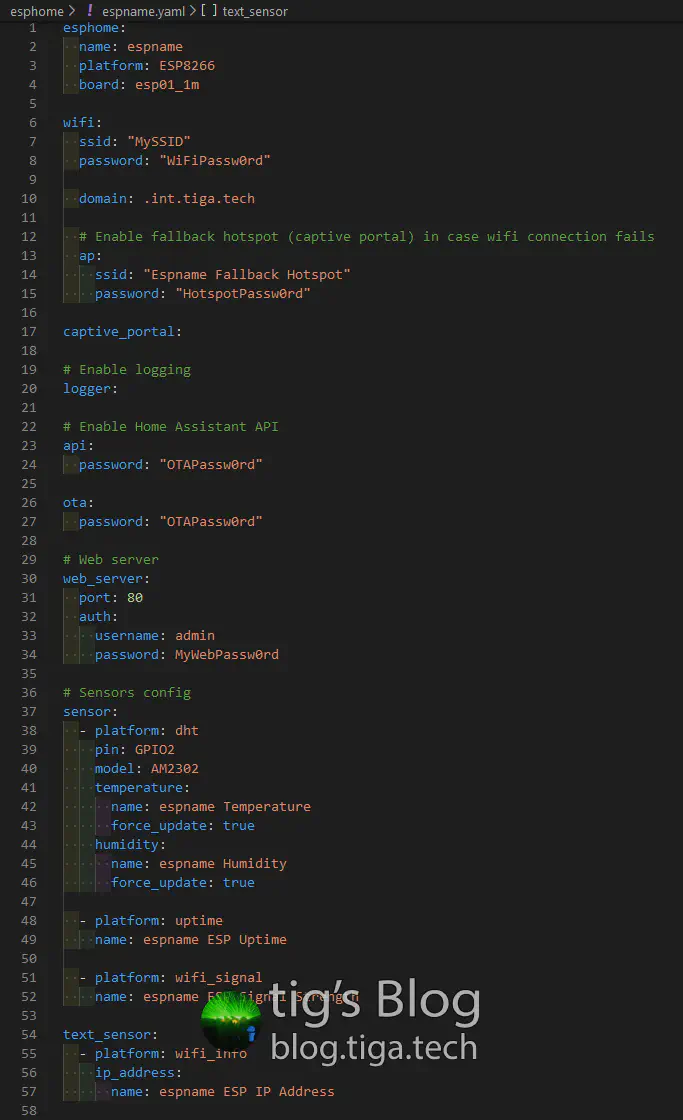Click the chevron after espname.yaml breadcrumb

[193, 11]
